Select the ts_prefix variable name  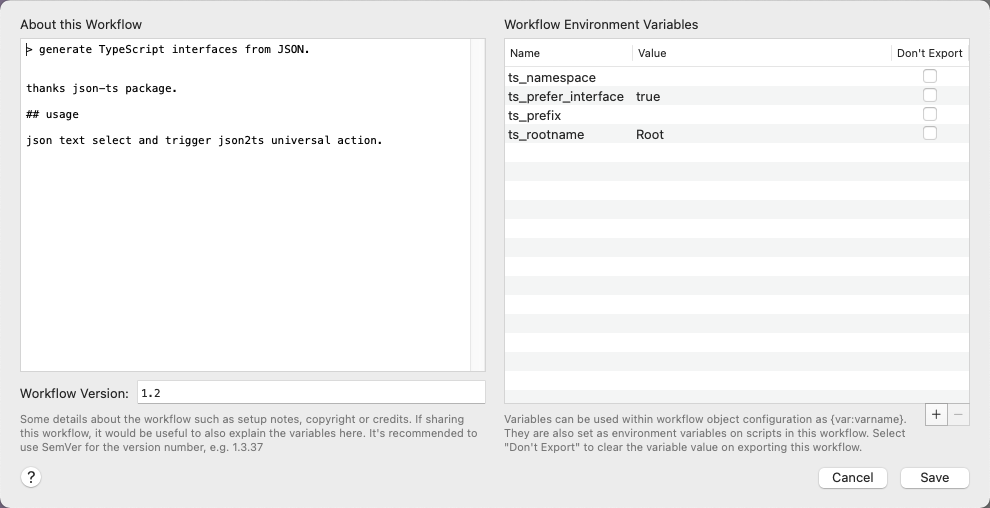tap(534, 116)
